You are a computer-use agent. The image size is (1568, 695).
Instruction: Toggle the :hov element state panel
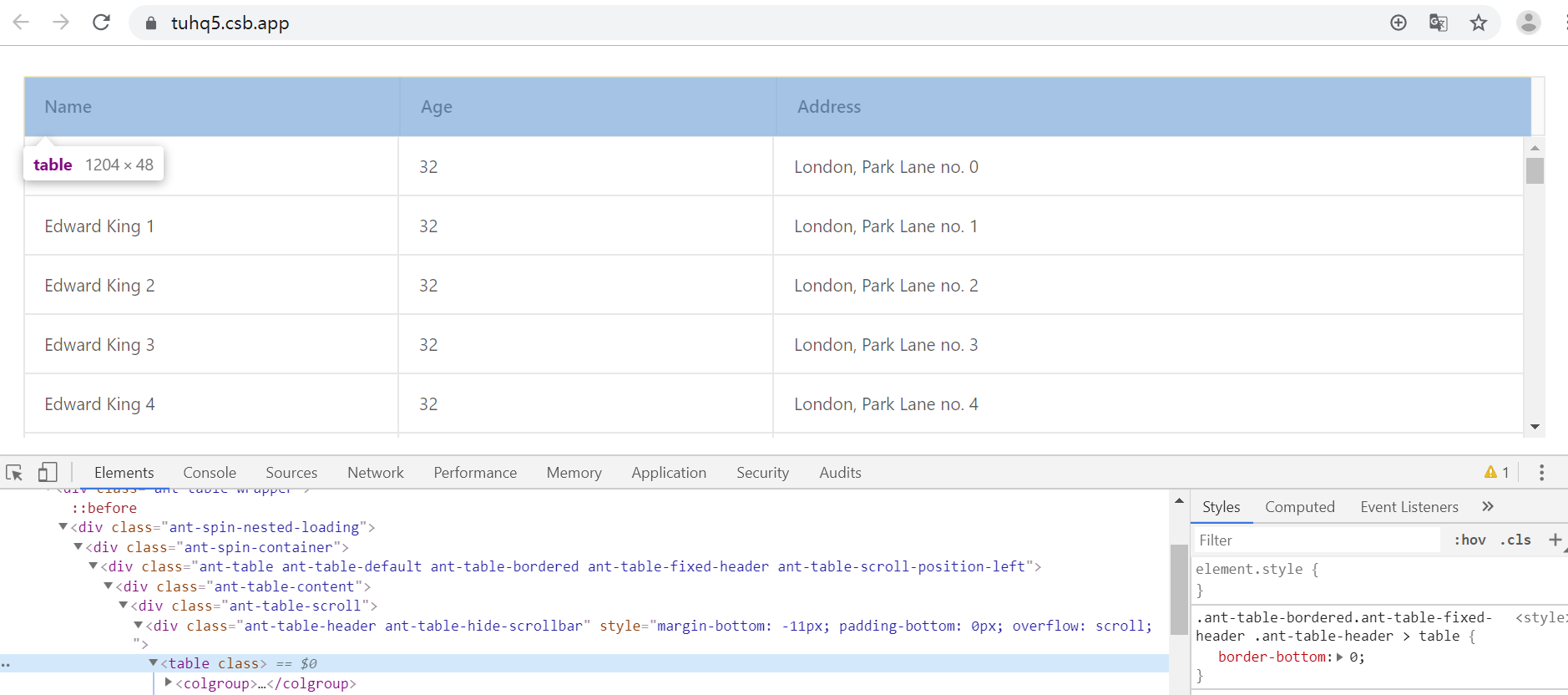[1469, 540]
